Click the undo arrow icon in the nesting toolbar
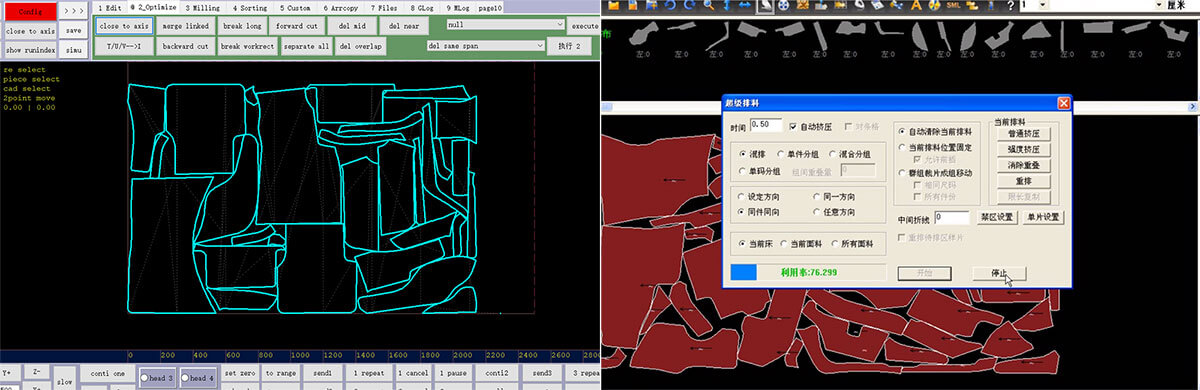1200x390 pixels. [x=670, y=5]
